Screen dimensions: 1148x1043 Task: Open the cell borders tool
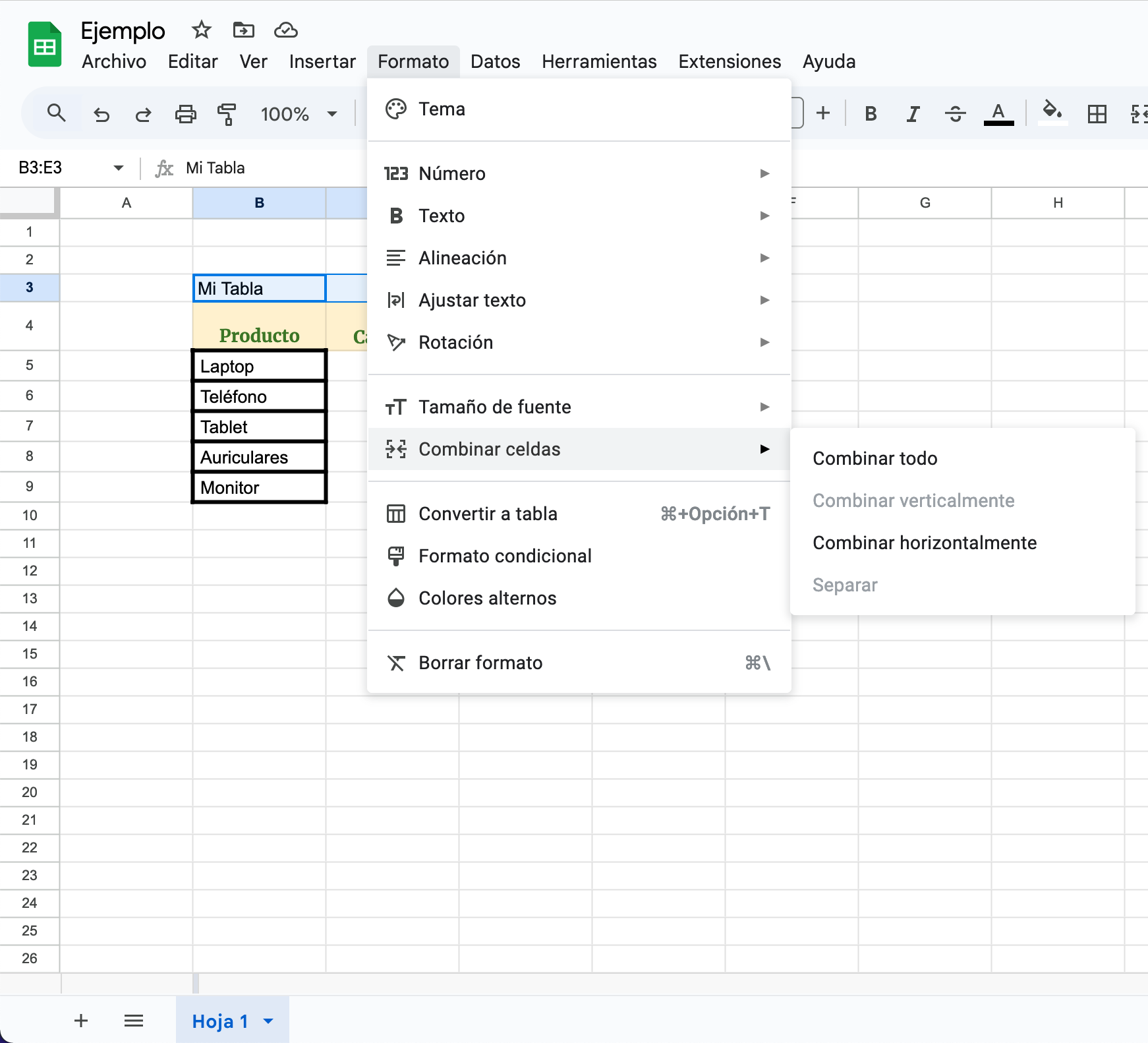(x=1097, y=114)
